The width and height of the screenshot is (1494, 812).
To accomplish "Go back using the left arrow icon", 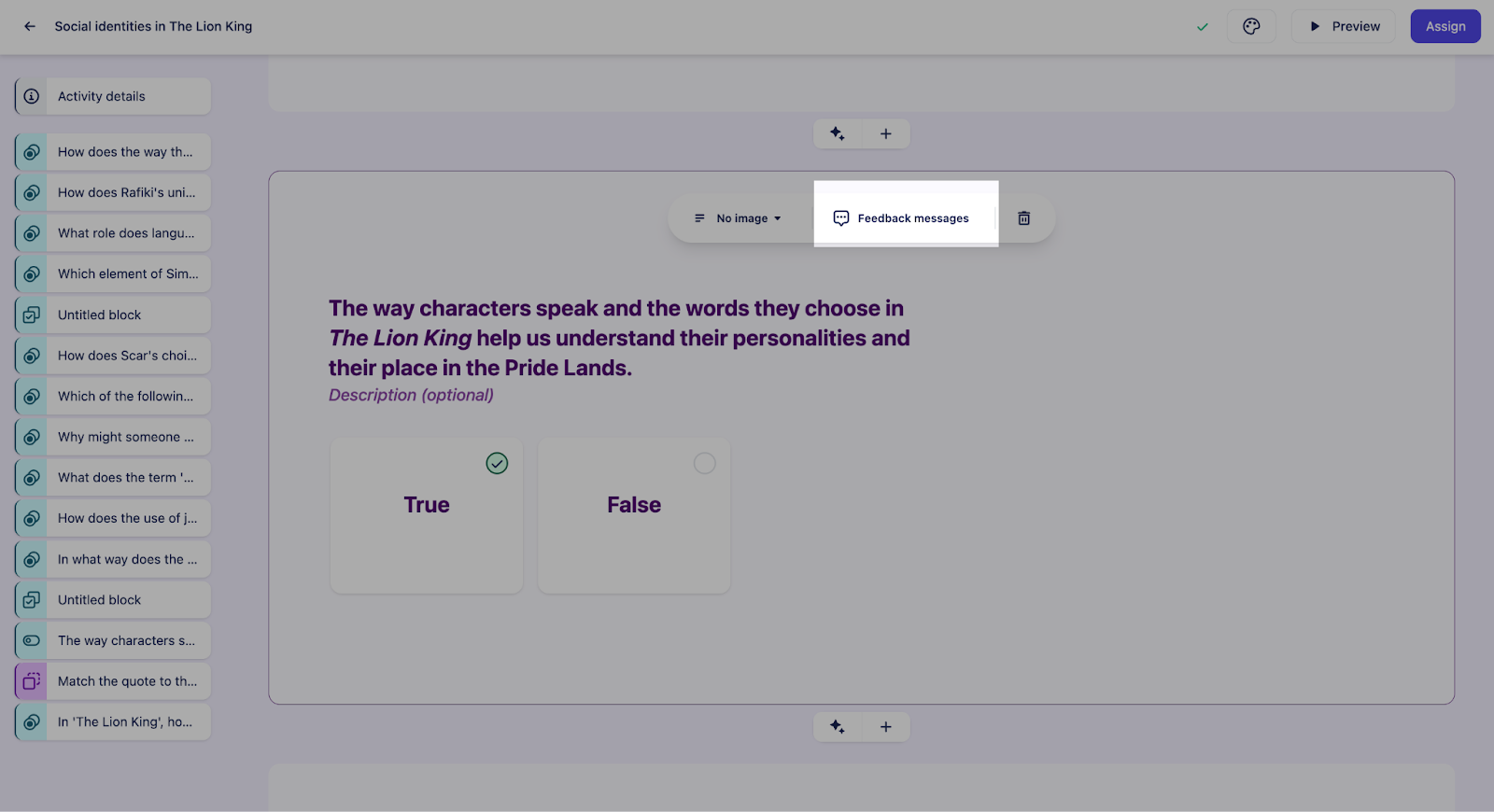I will pos(30,26).
